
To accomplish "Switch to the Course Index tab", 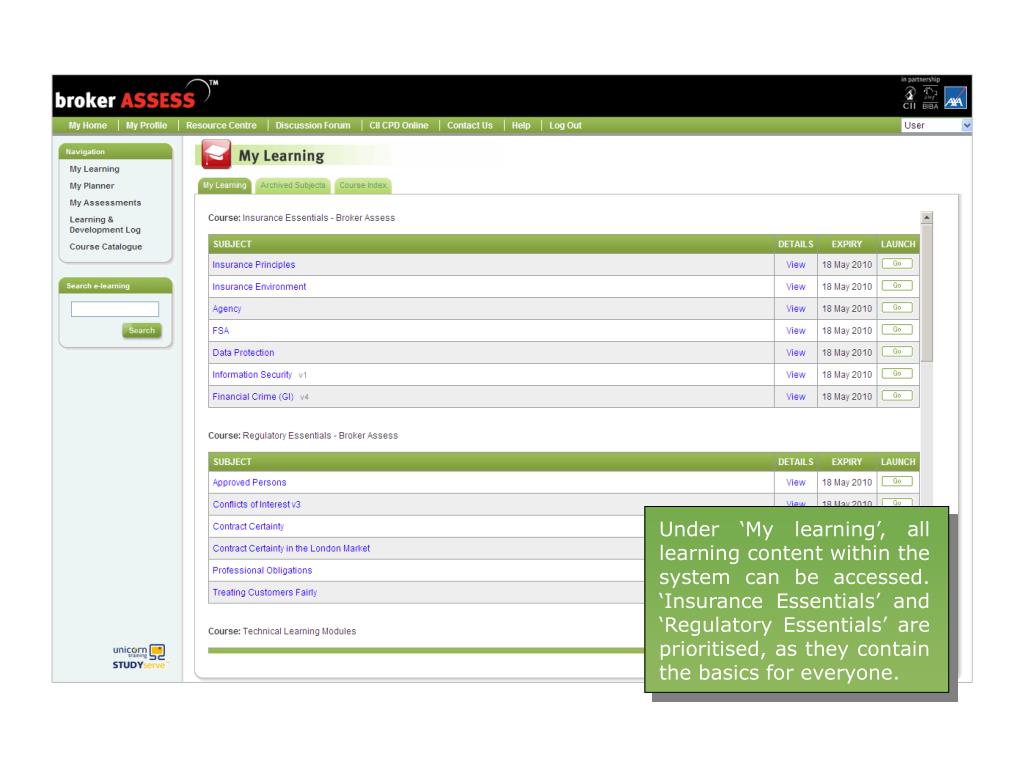I will [x=363, y=185].
